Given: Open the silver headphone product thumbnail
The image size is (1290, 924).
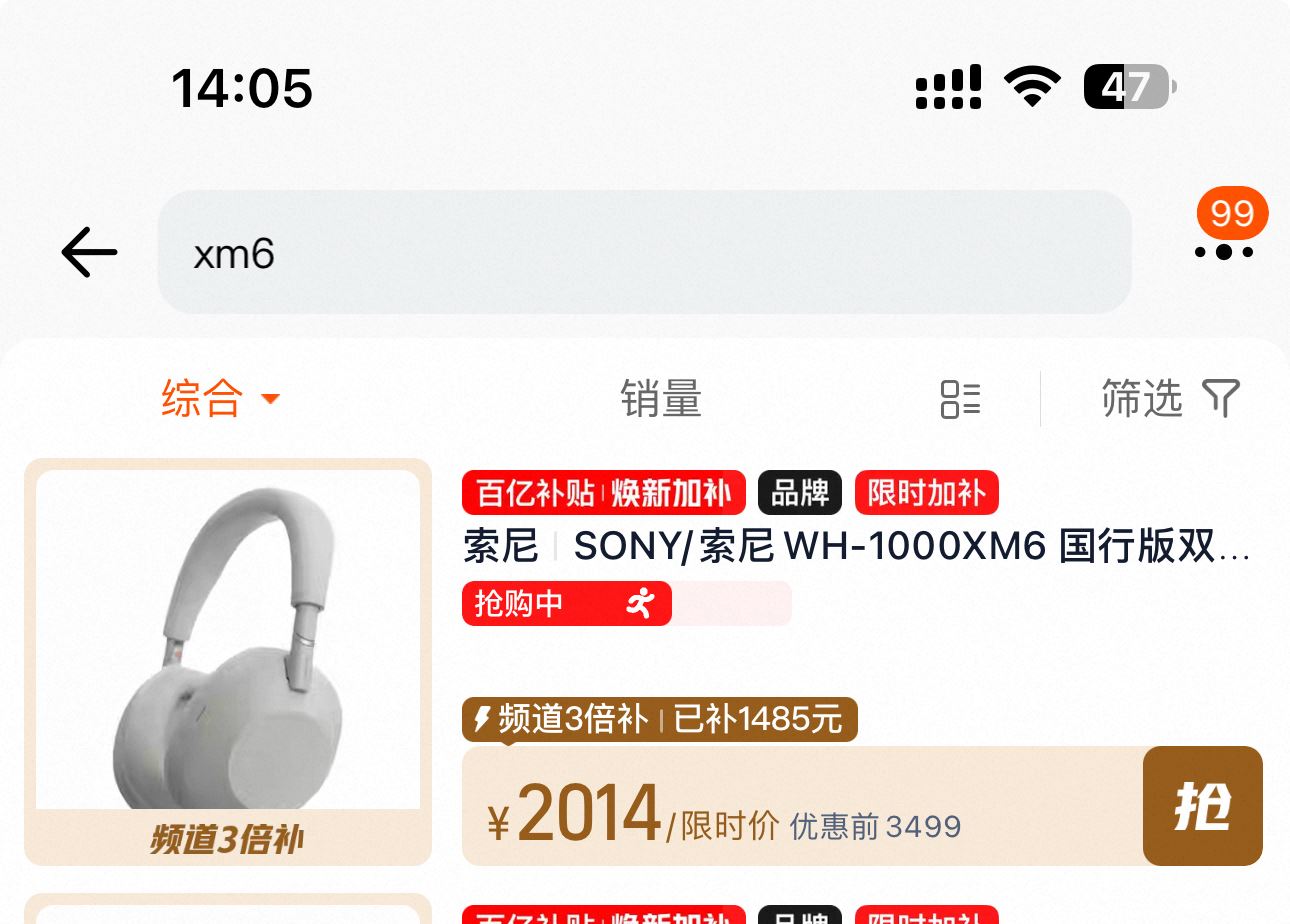Looking at the screenshot, I should (228, 640).
